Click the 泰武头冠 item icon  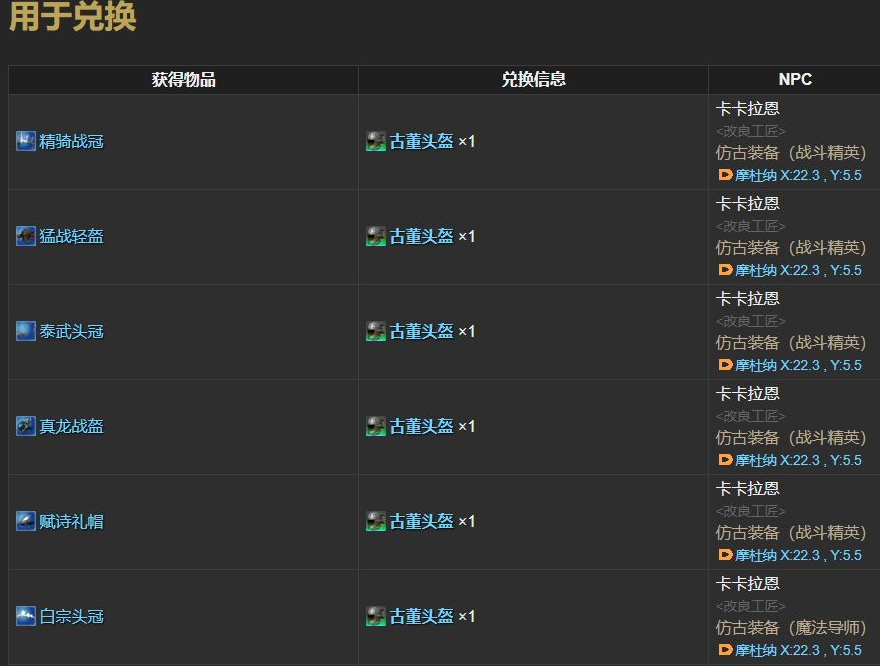[x=26, y=331]
